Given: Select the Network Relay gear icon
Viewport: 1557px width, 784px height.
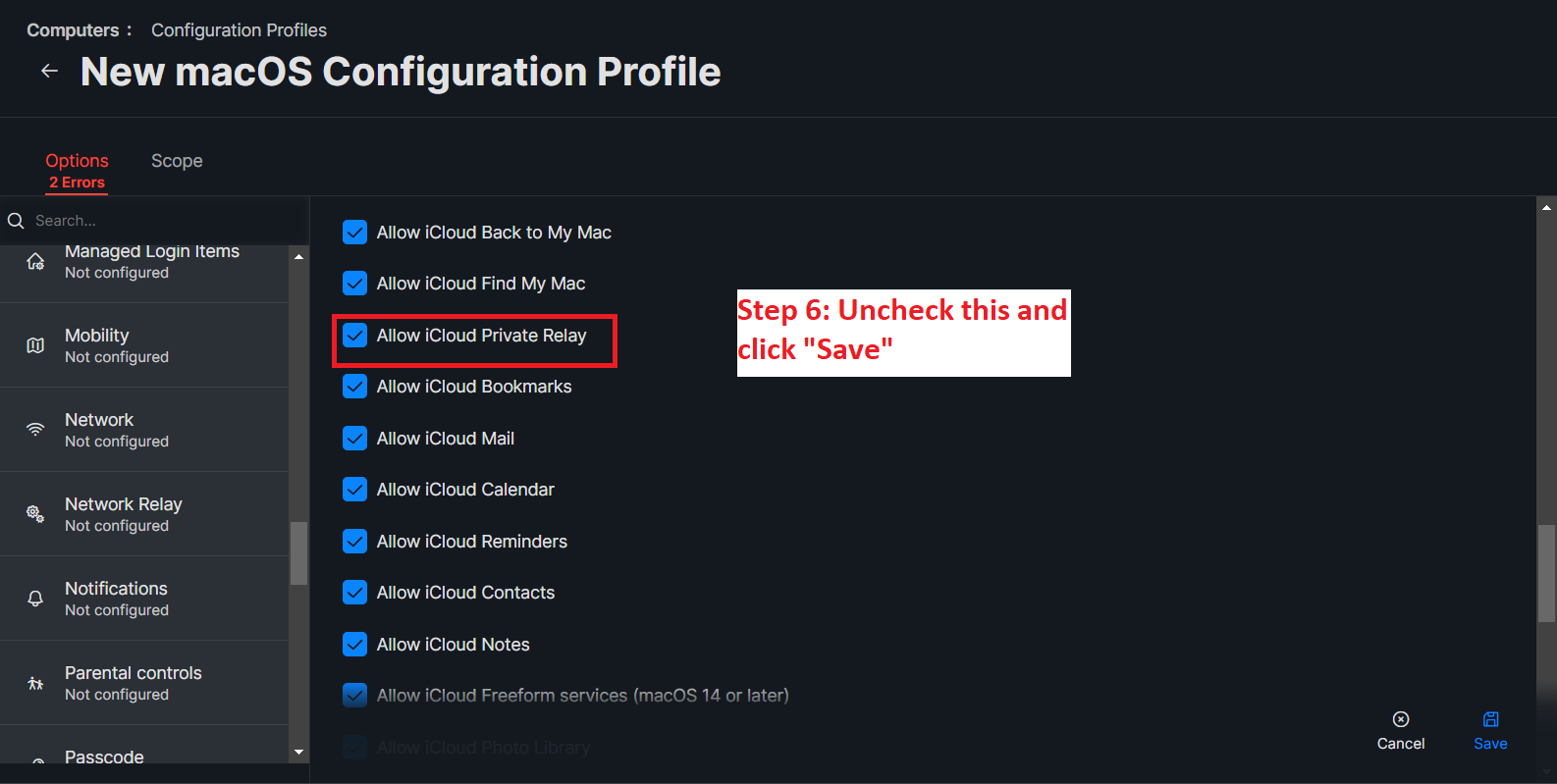Looking at the screenshot, I should (35, 514).
